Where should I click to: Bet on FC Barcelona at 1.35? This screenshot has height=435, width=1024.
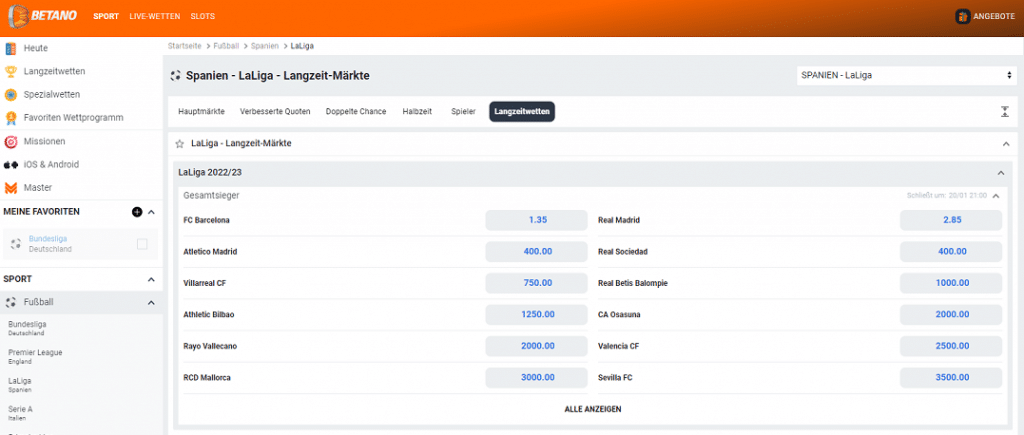(537, 220)
